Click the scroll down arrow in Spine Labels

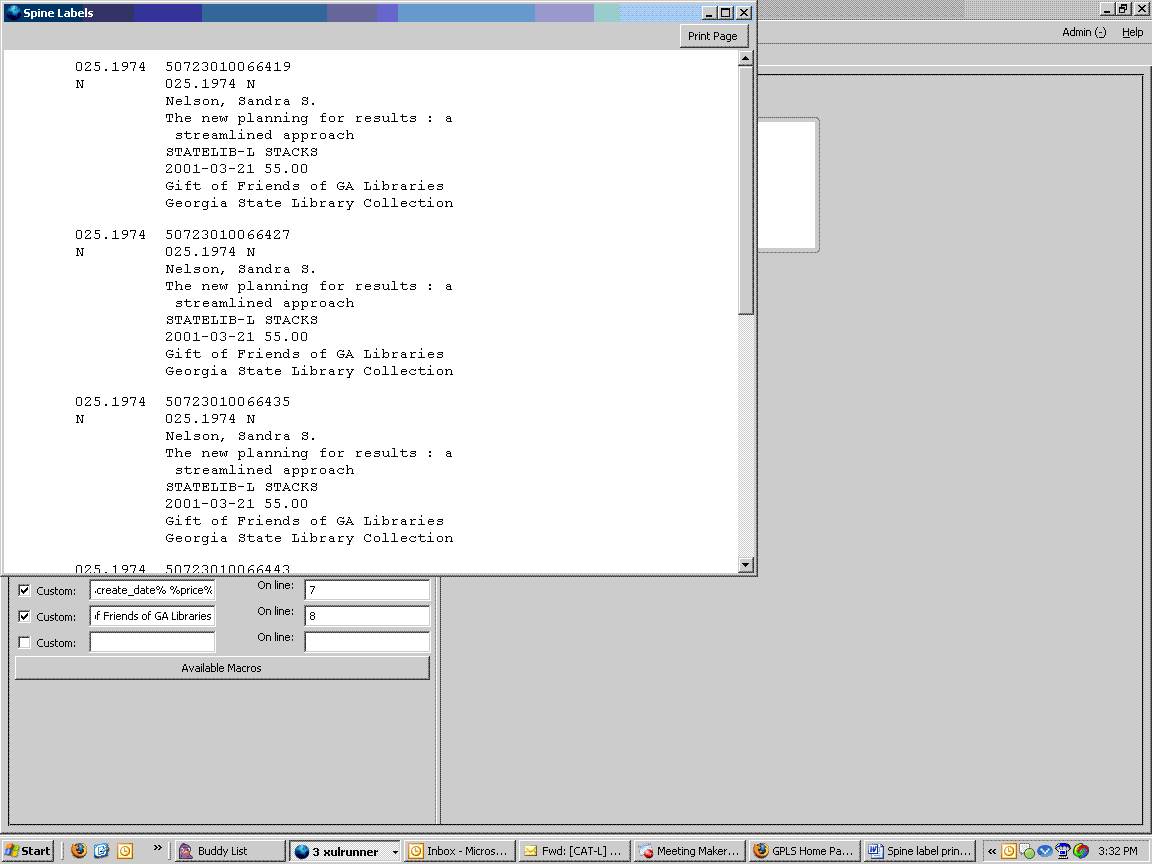click(745, 565)
